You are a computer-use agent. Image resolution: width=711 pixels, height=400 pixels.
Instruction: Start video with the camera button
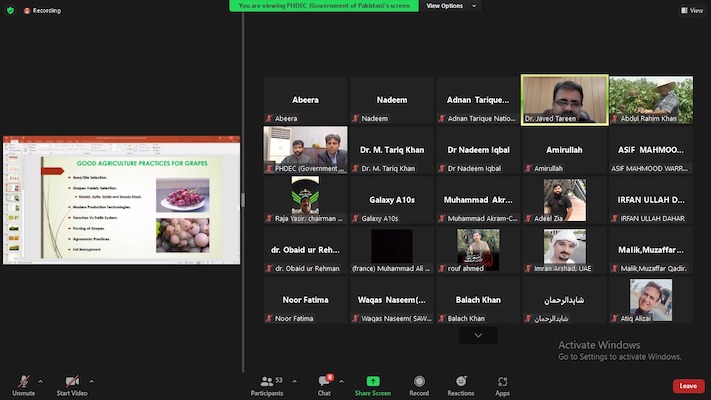tap(70, 383)
